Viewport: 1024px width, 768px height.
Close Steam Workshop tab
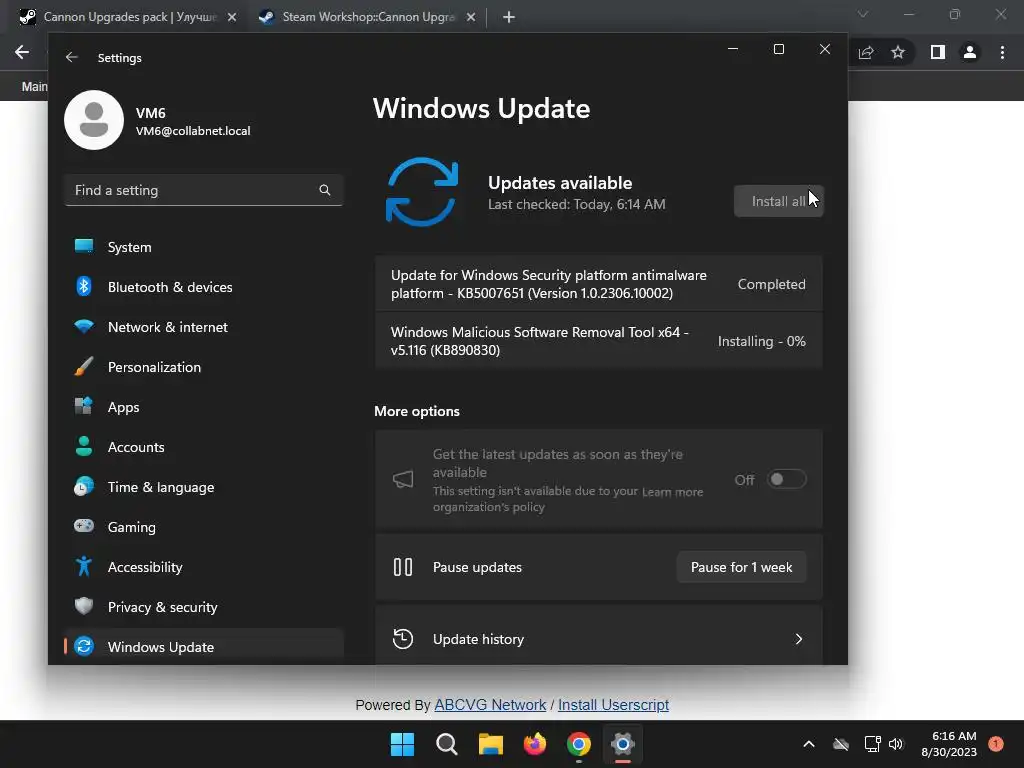[471, 17]
